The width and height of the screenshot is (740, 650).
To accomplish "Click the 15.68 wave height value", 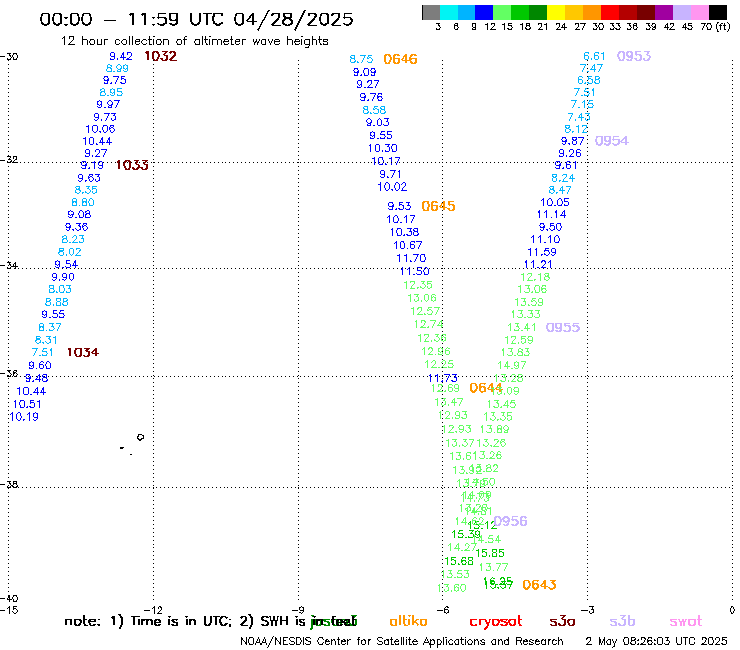I will 459,561.
